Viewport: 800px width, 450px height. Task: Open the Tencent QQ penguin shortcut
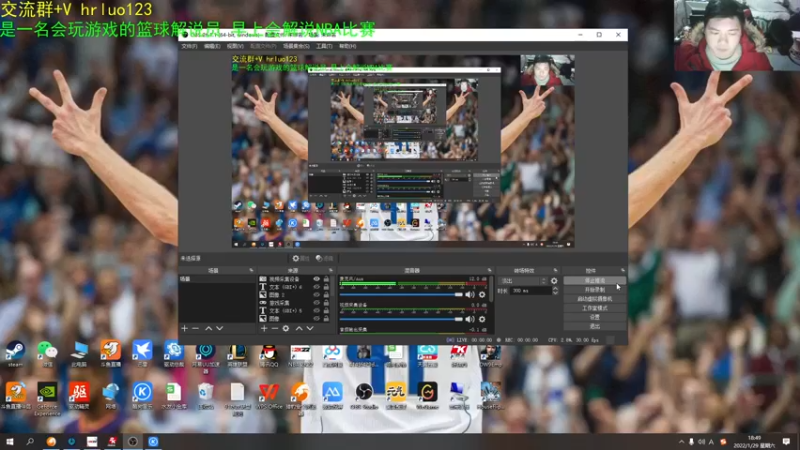268,355
